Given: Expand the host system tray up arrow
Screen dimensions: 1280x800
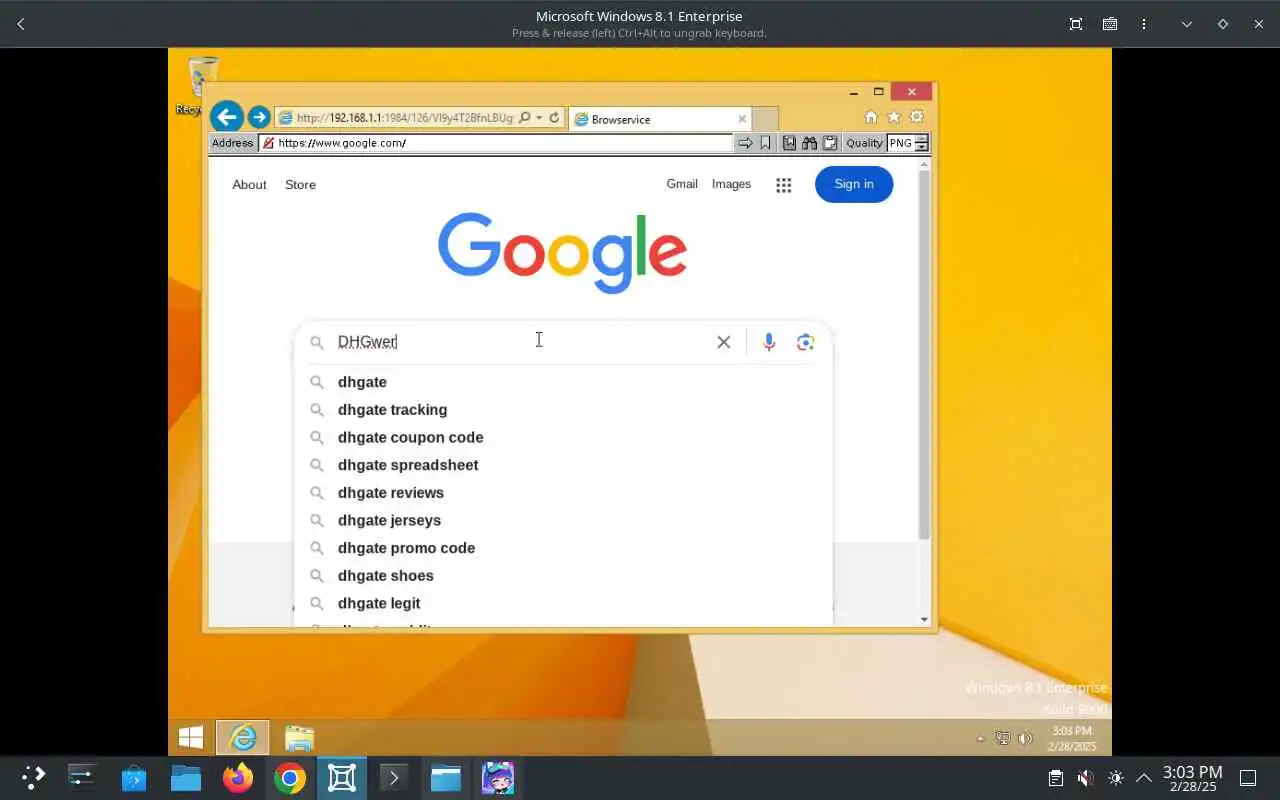Looking at the screenshot, I should [x=1144, y=778].
